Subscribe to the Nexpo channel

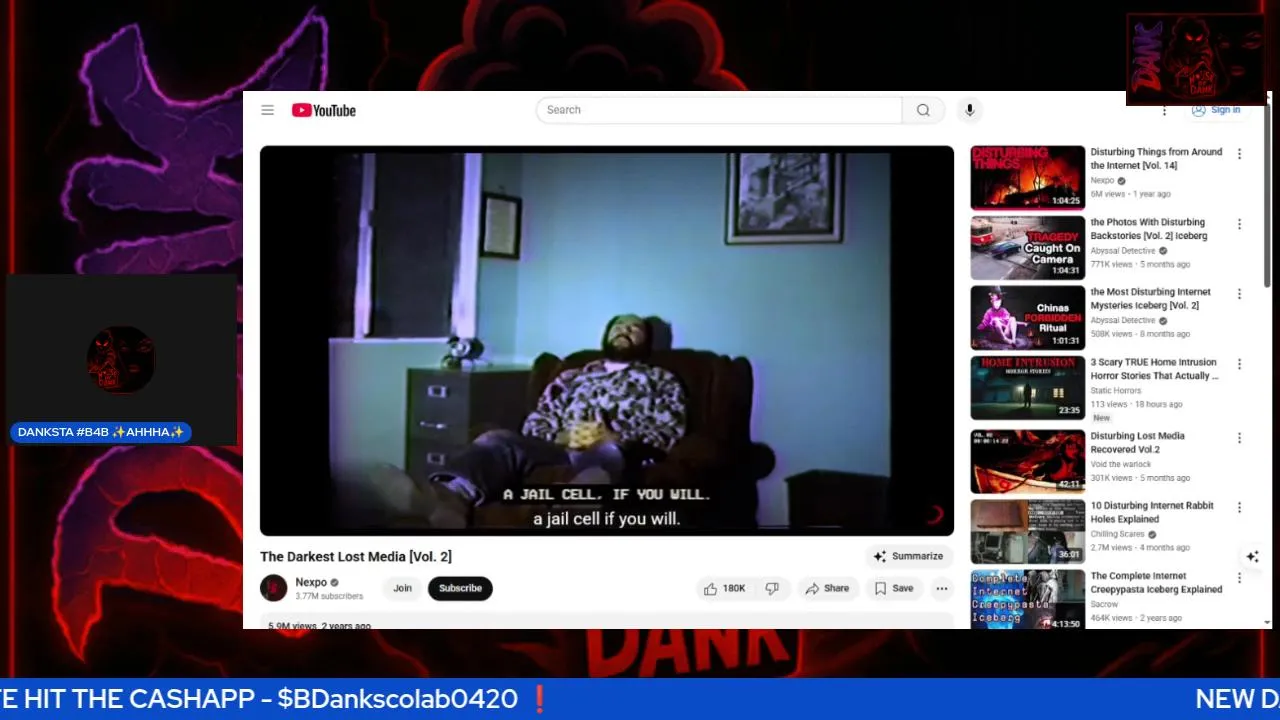tap(460, 588)
